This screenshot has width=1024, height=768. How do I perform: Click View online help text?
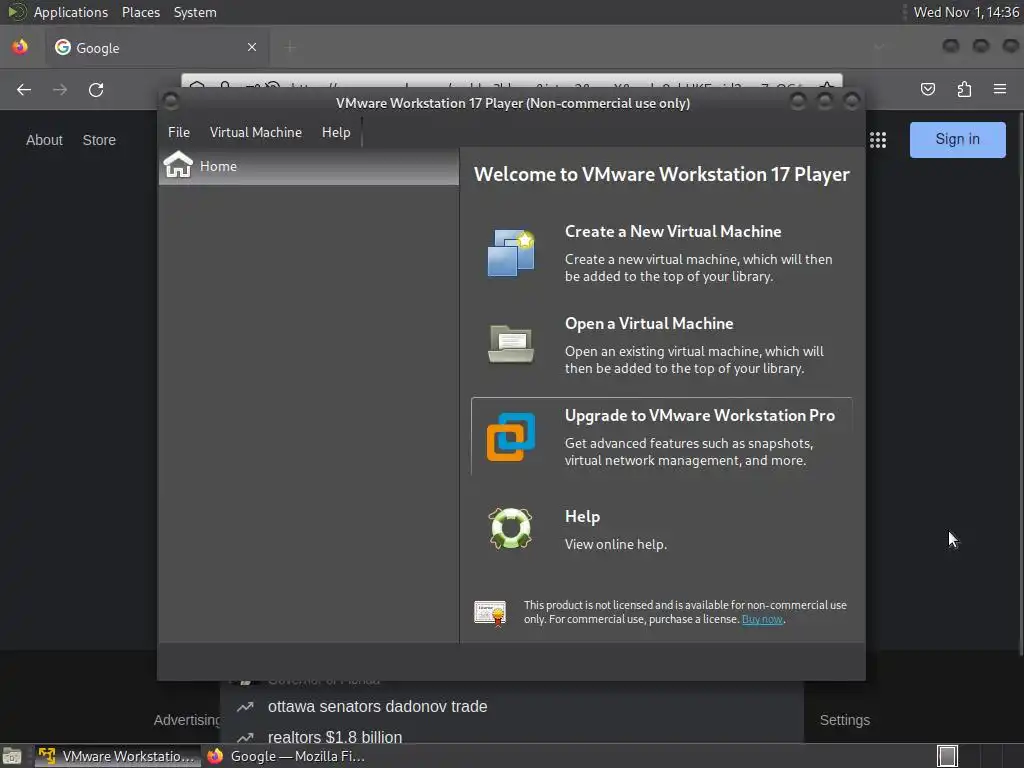(615, 544)
